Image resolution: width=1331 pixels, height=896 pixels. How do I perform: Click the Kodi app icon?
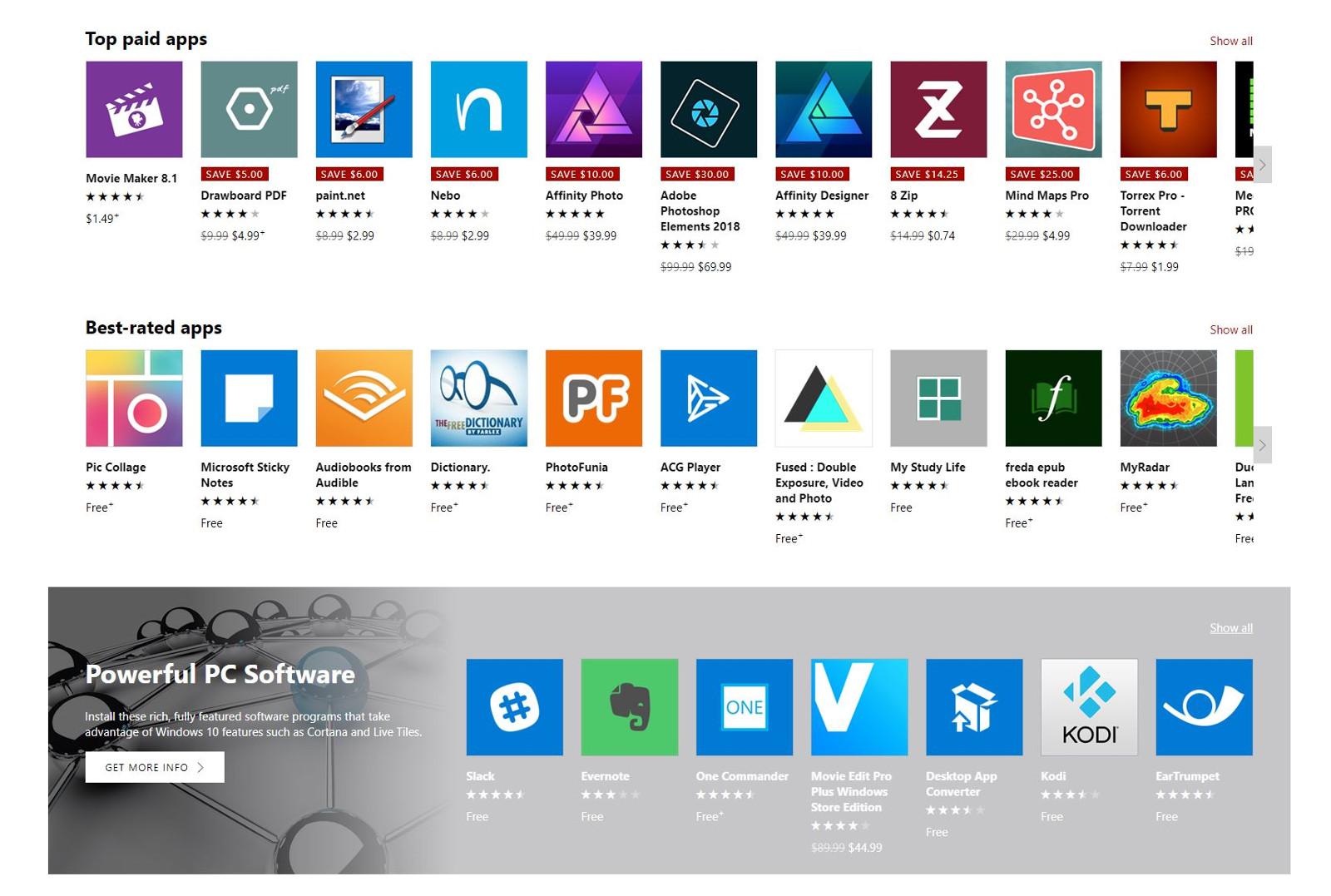coord(1089,707)
